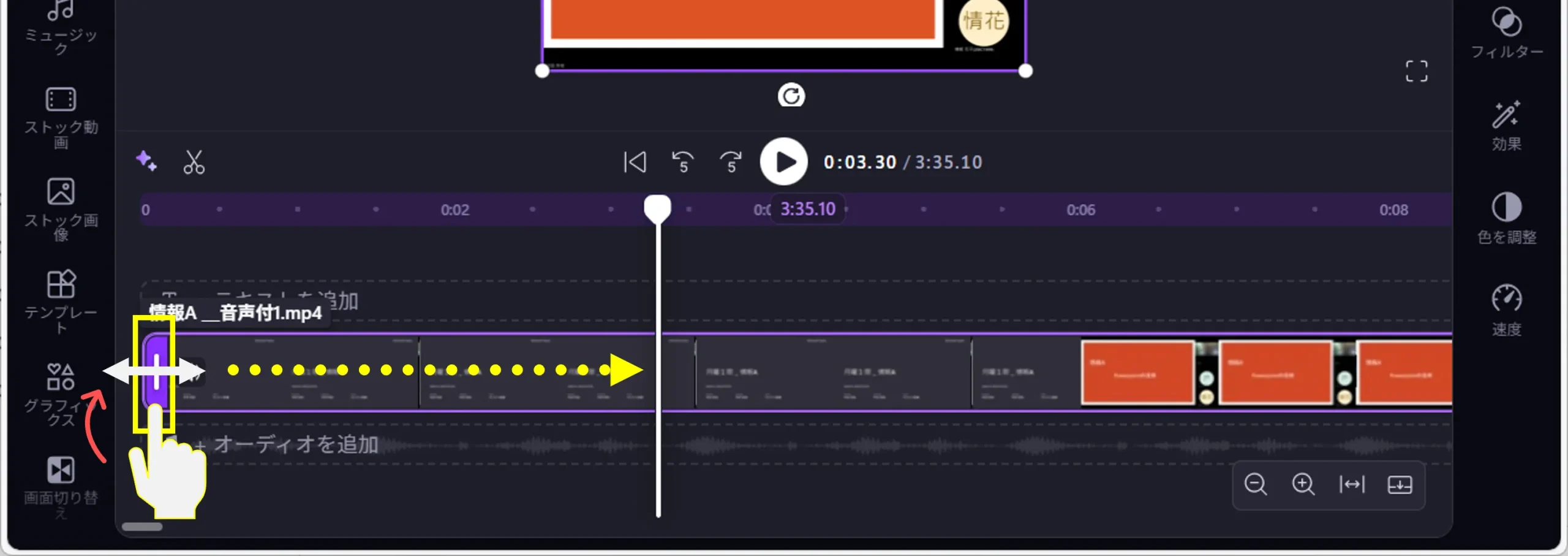Image resolution: width=1568 pixels, height=556 pixels.
Task: Open the 効果 (Effects) panel
Action: [1506, 126]
